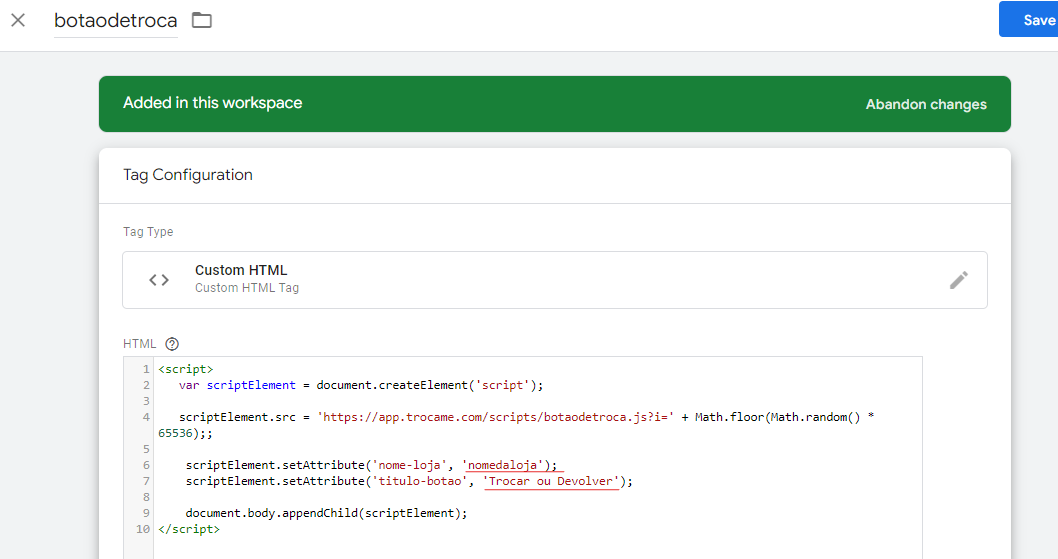This screenshot has width=1058, height=559.
Task: Click the Tag Configuration heading
Action: pos(188,175)
